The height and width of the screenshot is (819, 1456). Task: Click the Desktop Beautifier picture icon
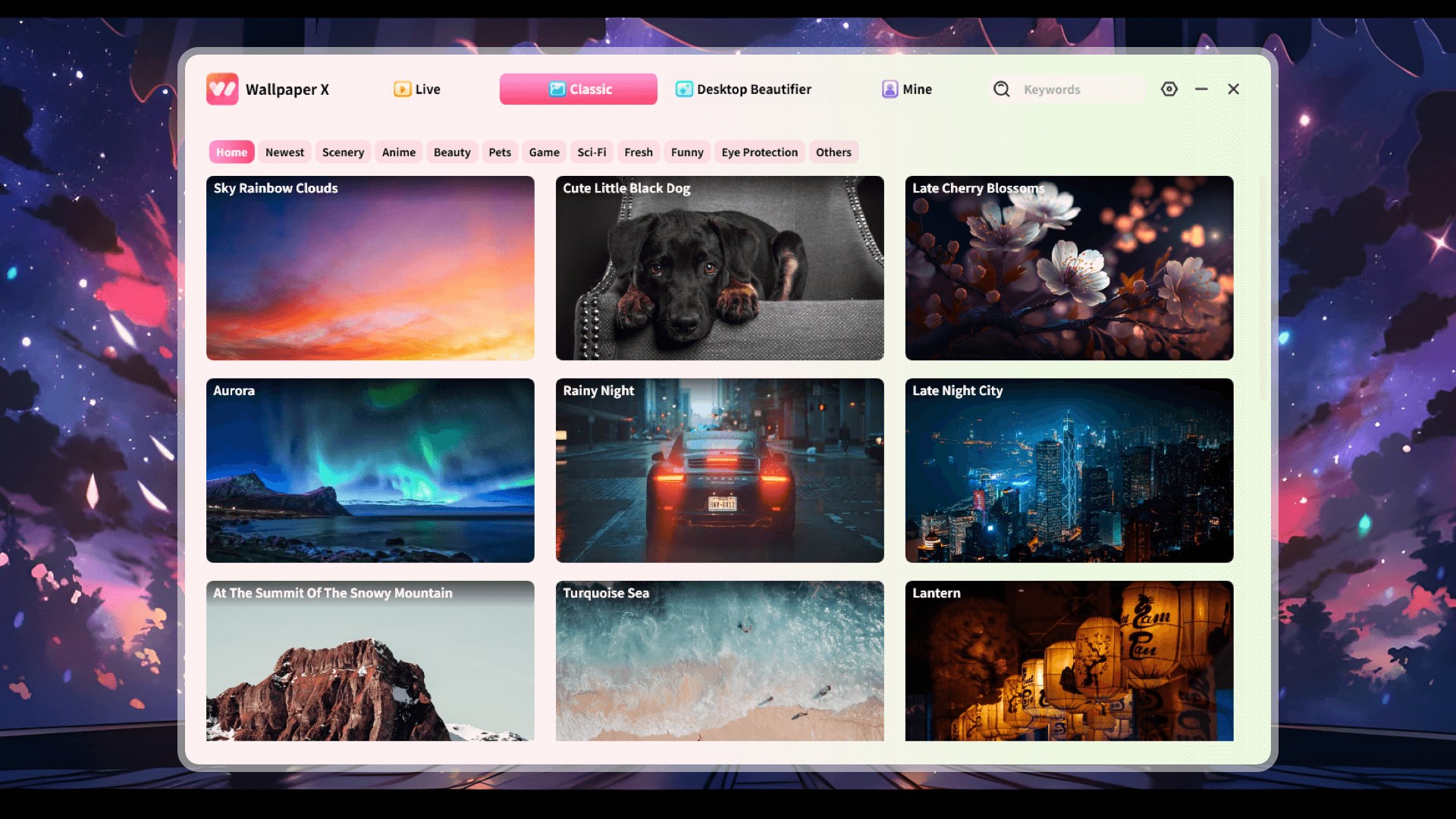pos(683,89)
